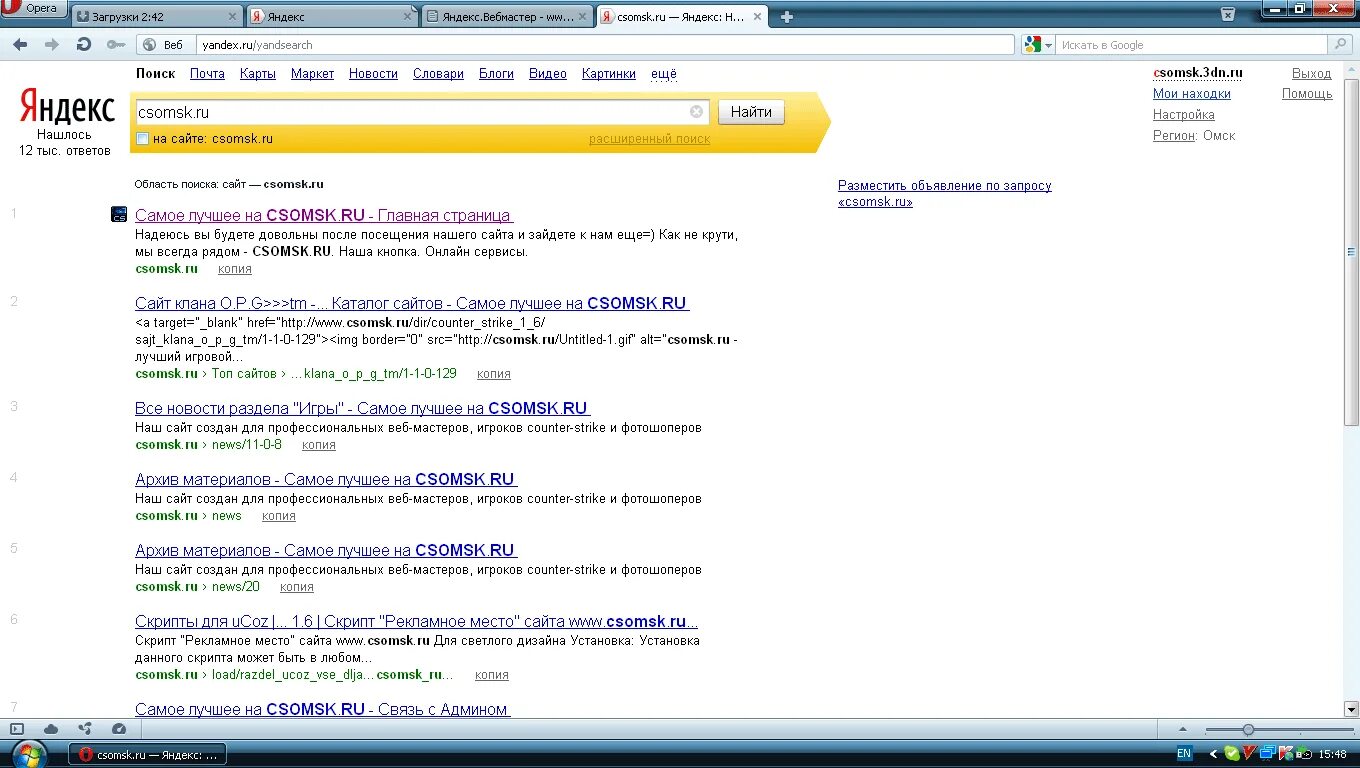
Task: Open the Маркет service link
Action: (x=313, y=74)
